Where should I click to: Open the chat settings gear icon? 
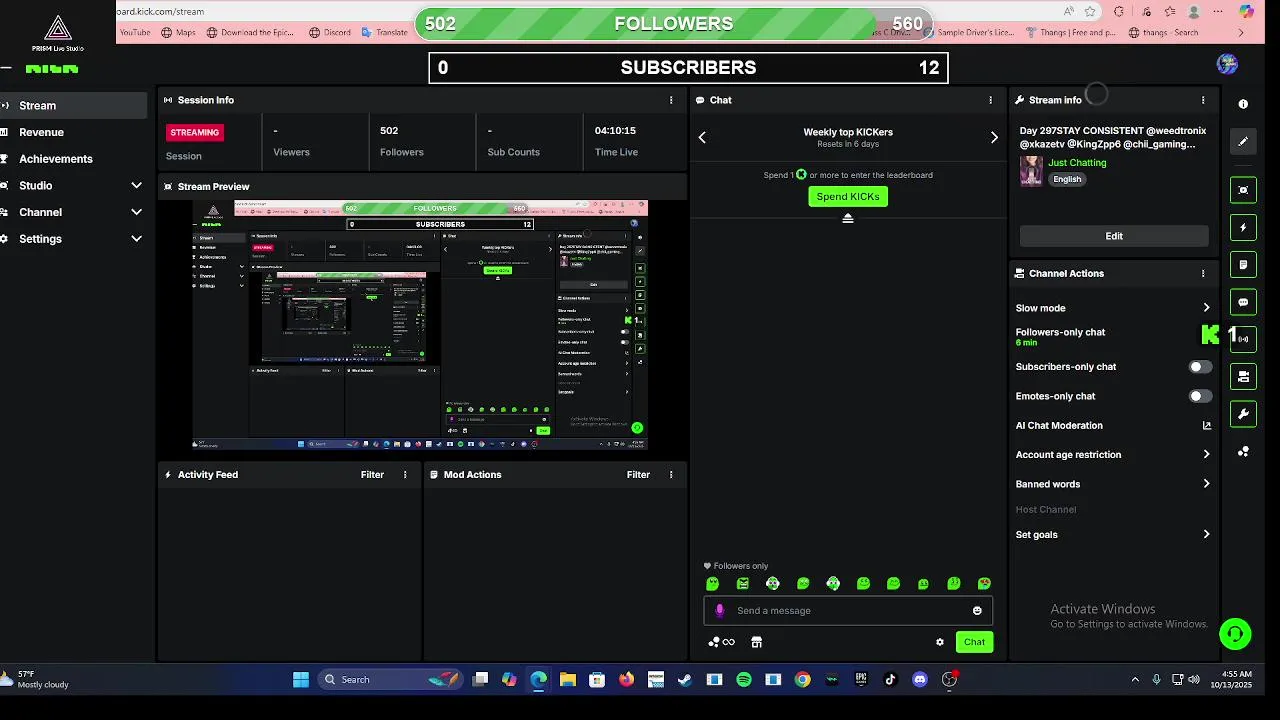(x=940, y=642)
